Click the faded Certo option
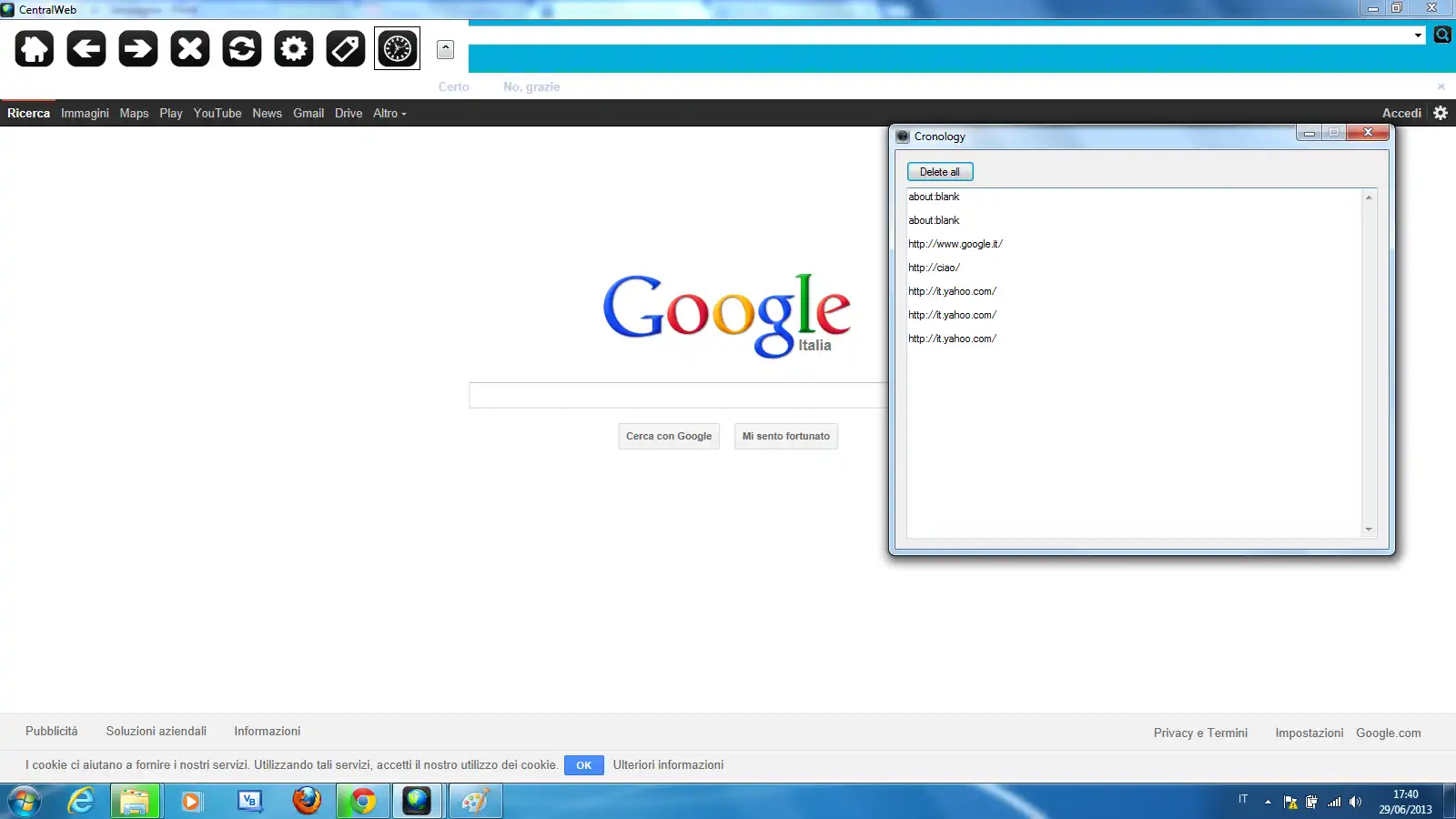 coord(454,86)
